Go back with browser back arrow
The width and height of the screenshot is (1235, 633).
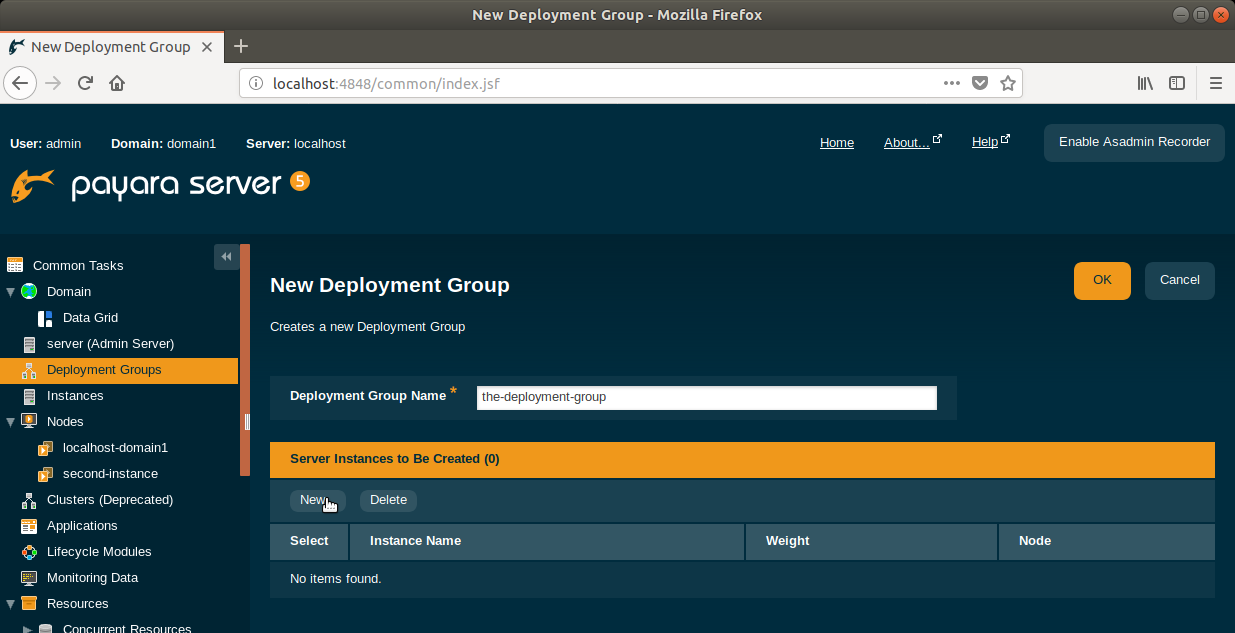(x=20, y=83)
